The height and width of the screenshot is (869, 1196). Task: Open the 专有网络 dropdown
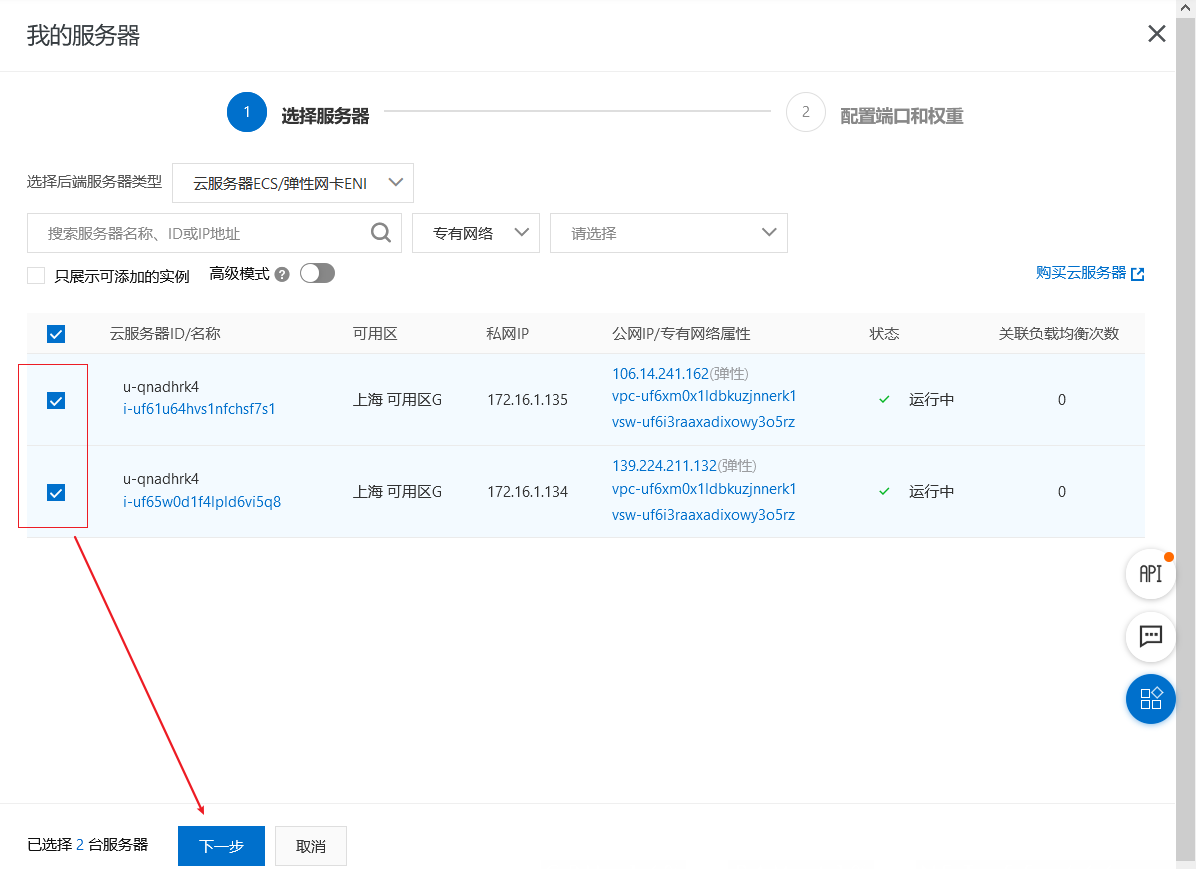[x=476, y=233]
